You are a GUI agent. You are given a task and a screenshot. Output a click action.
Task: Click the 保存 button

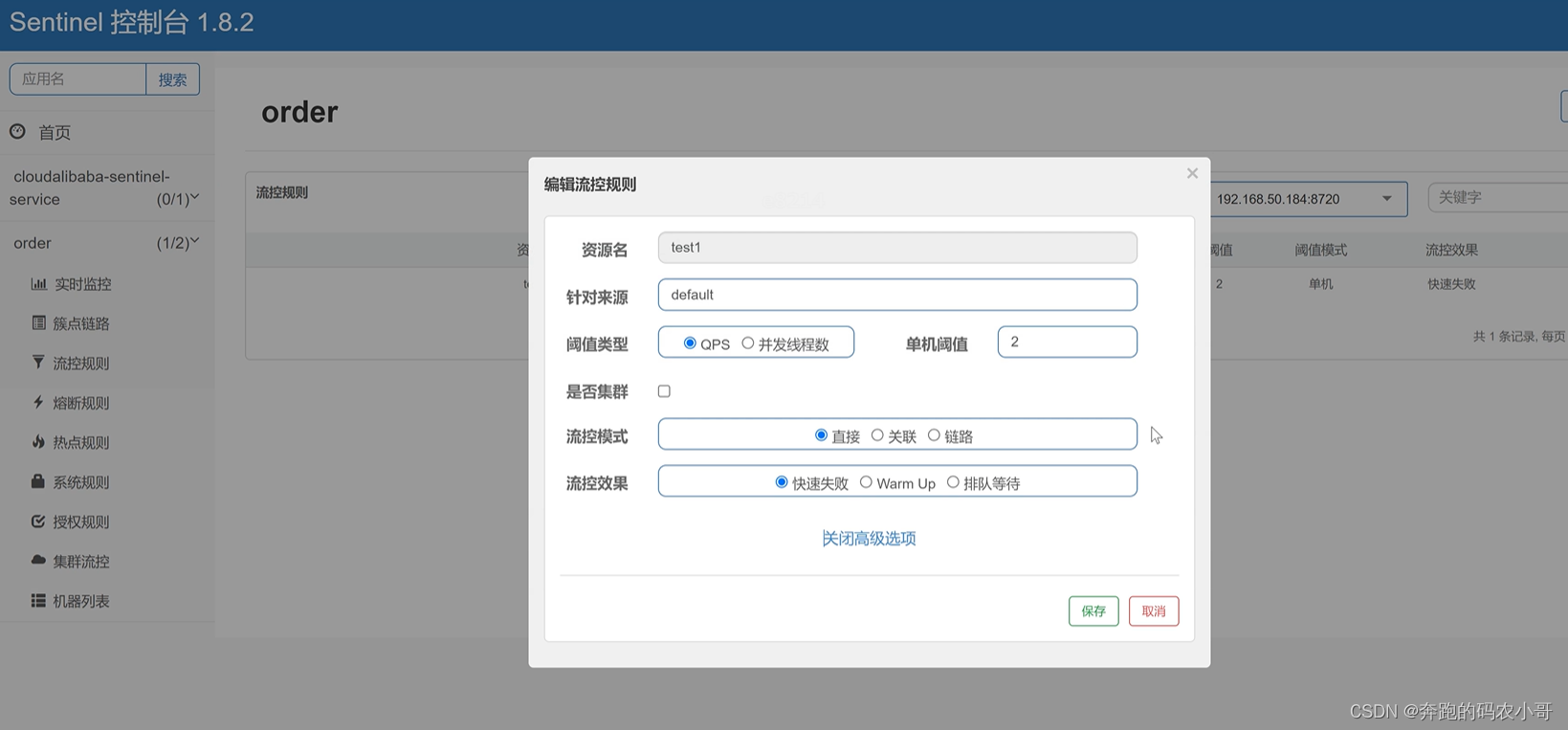(x=1093, y=610)
